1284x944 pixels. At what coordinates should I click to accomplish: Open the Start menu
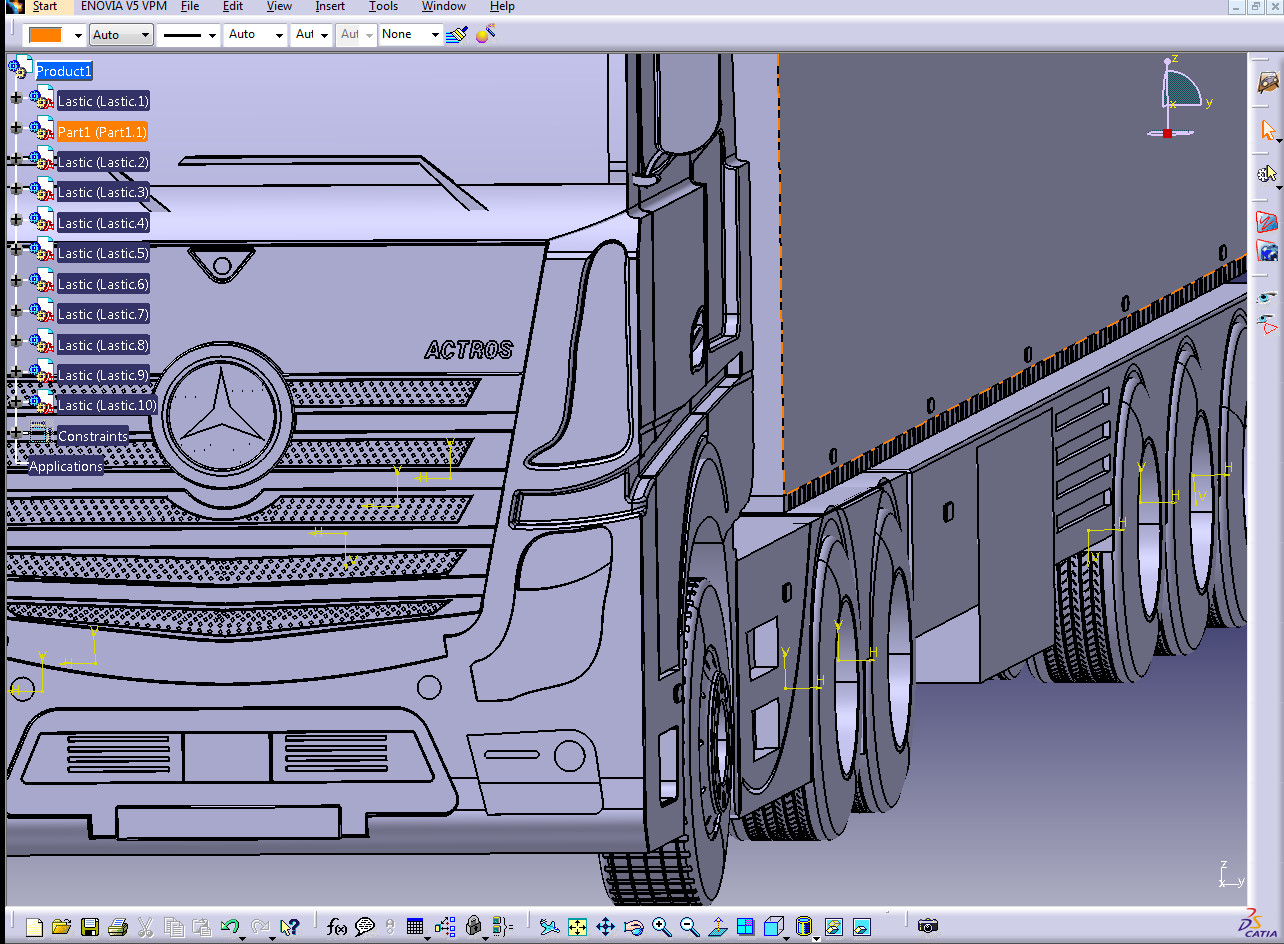click(x=45, y=6)
